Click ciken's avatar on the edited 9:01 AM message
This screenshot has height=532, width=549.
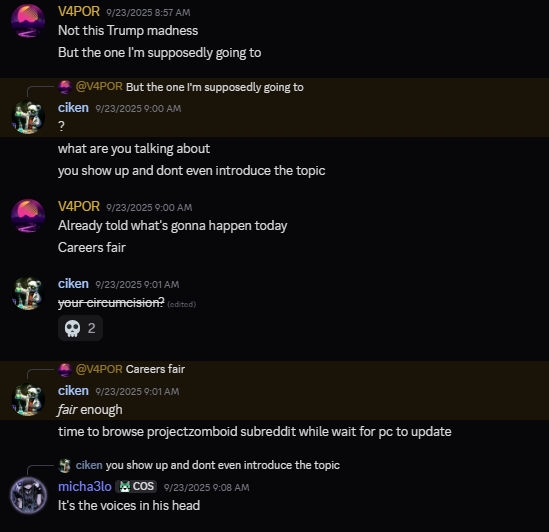pyautogui.click(x=28, y=293)
